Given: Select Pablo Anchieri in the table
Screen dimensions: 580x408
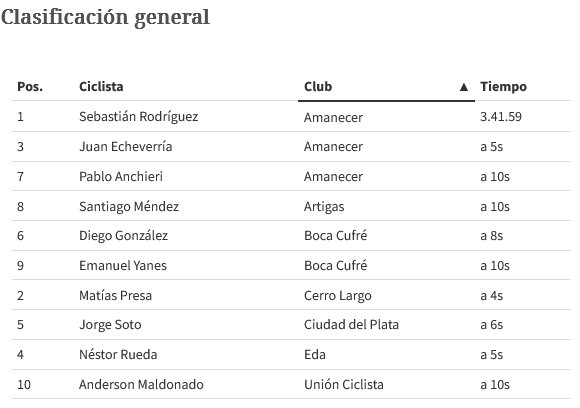Looking at the screenshot, I should pos(121,176).
